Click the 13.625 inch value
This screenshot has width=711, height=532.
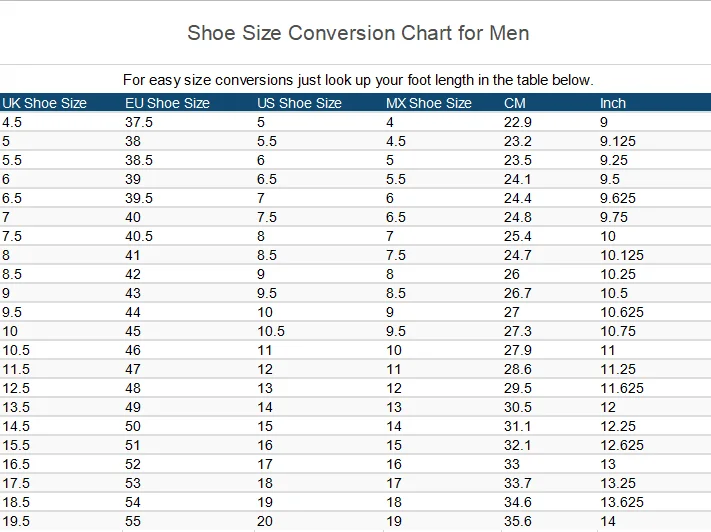[x=622, y=502]
